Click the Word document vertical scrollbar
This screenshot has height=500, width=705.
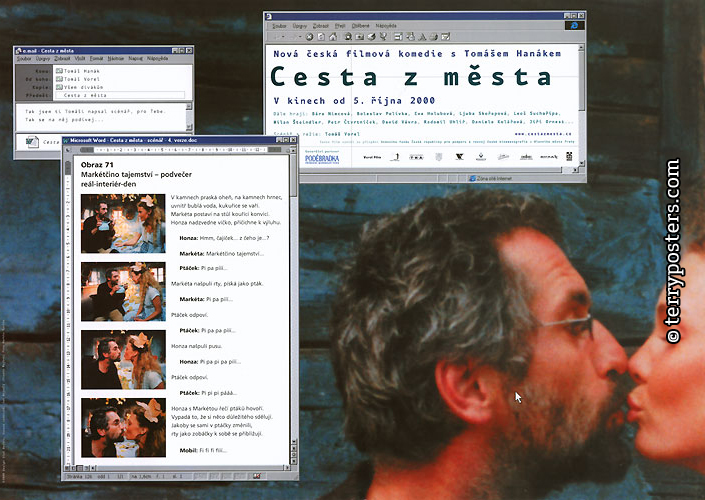(x=292, y=300)
